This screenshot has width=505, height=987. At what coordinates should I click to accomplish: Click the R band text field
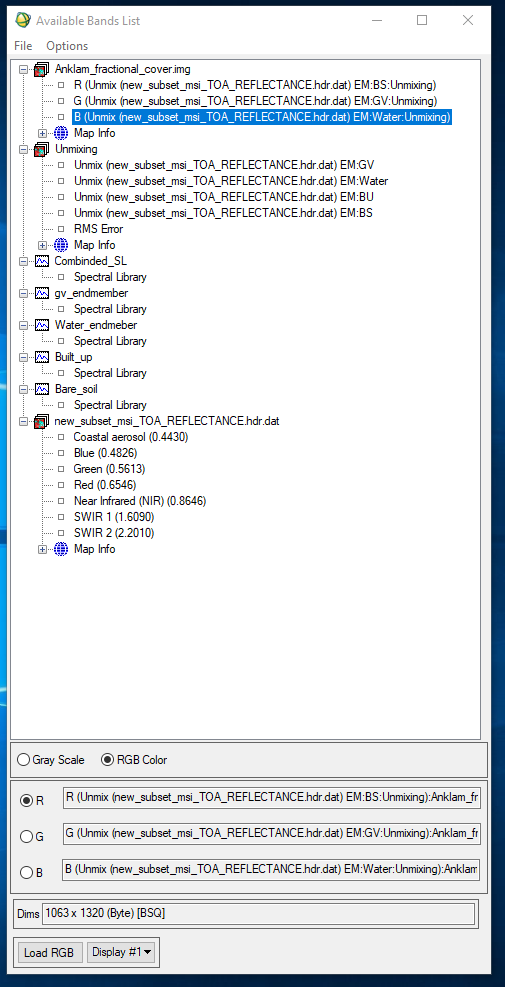(x=271, y=799)
